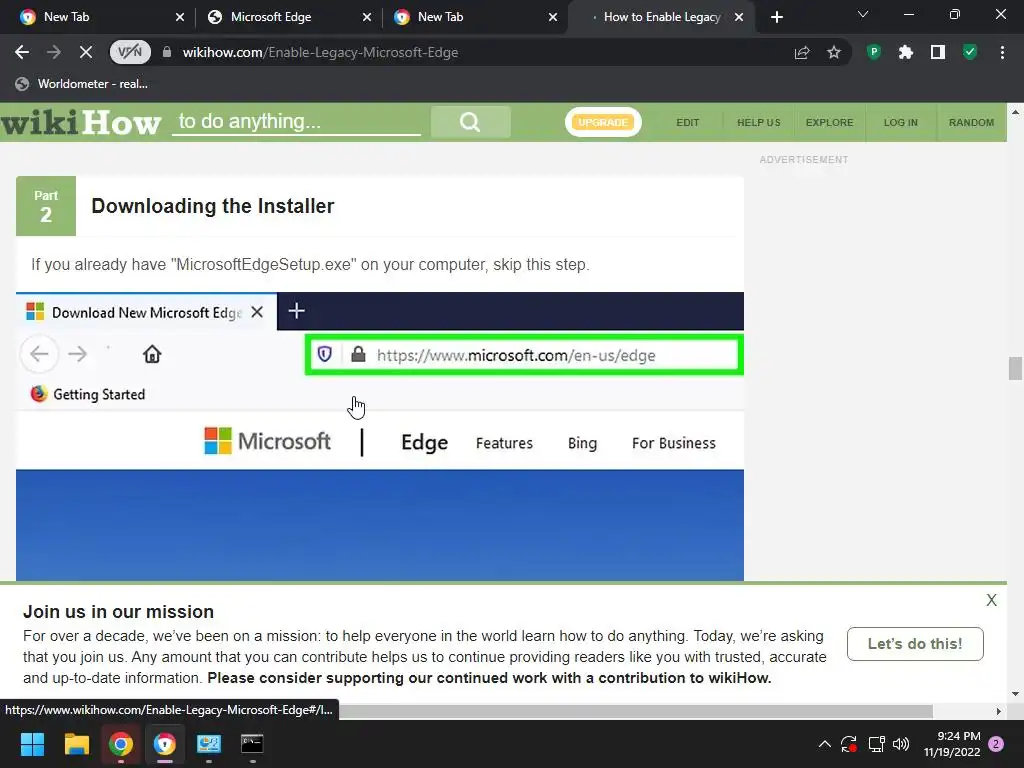The height and width of the screenshot is (768, 1024).
Task: Click the scrollbar up arrow
Action: click(1015, 111)
